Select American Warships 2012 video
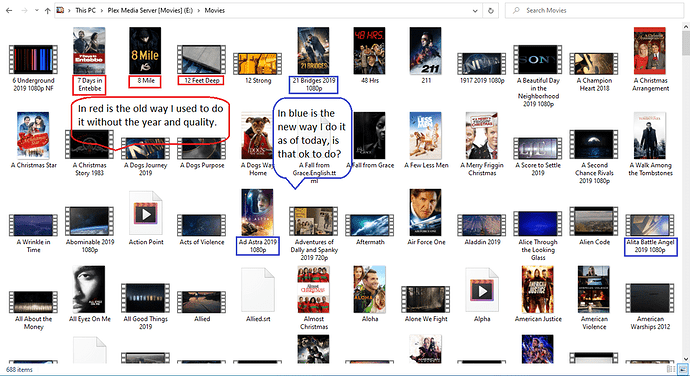The width and height of the screenshot is (690, 376). [x=650, y=298]
